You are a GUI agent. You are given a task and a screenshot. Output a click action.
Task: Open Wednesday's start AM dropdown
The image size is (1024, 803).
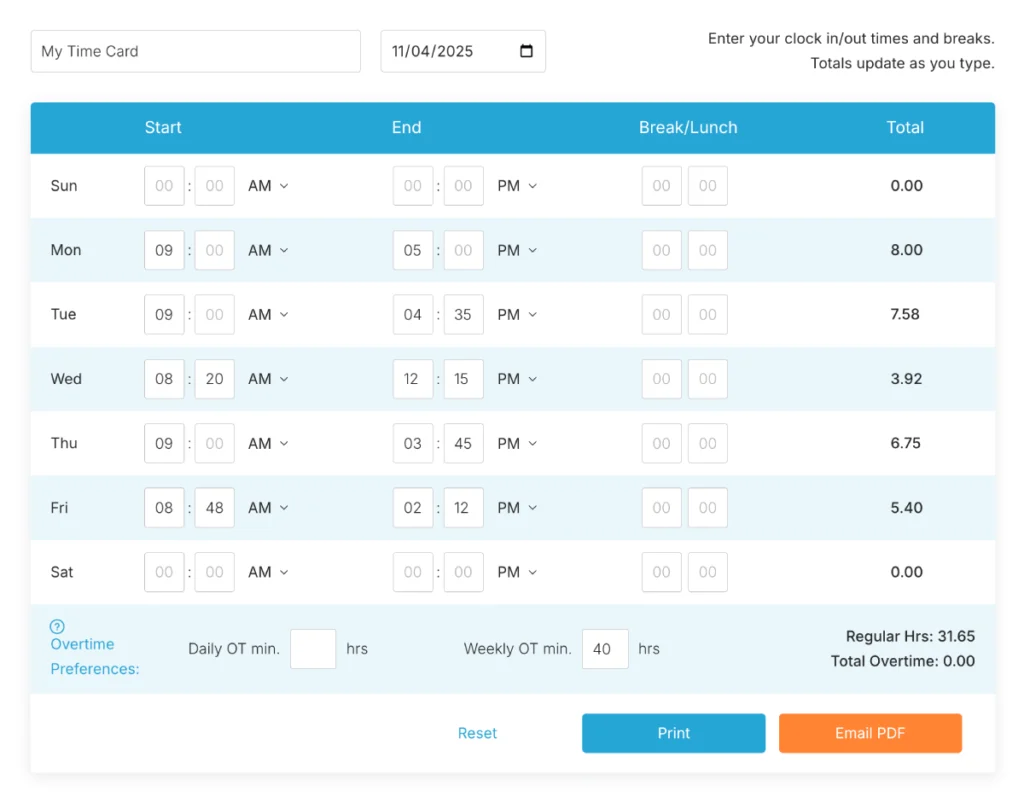(268, 379)
